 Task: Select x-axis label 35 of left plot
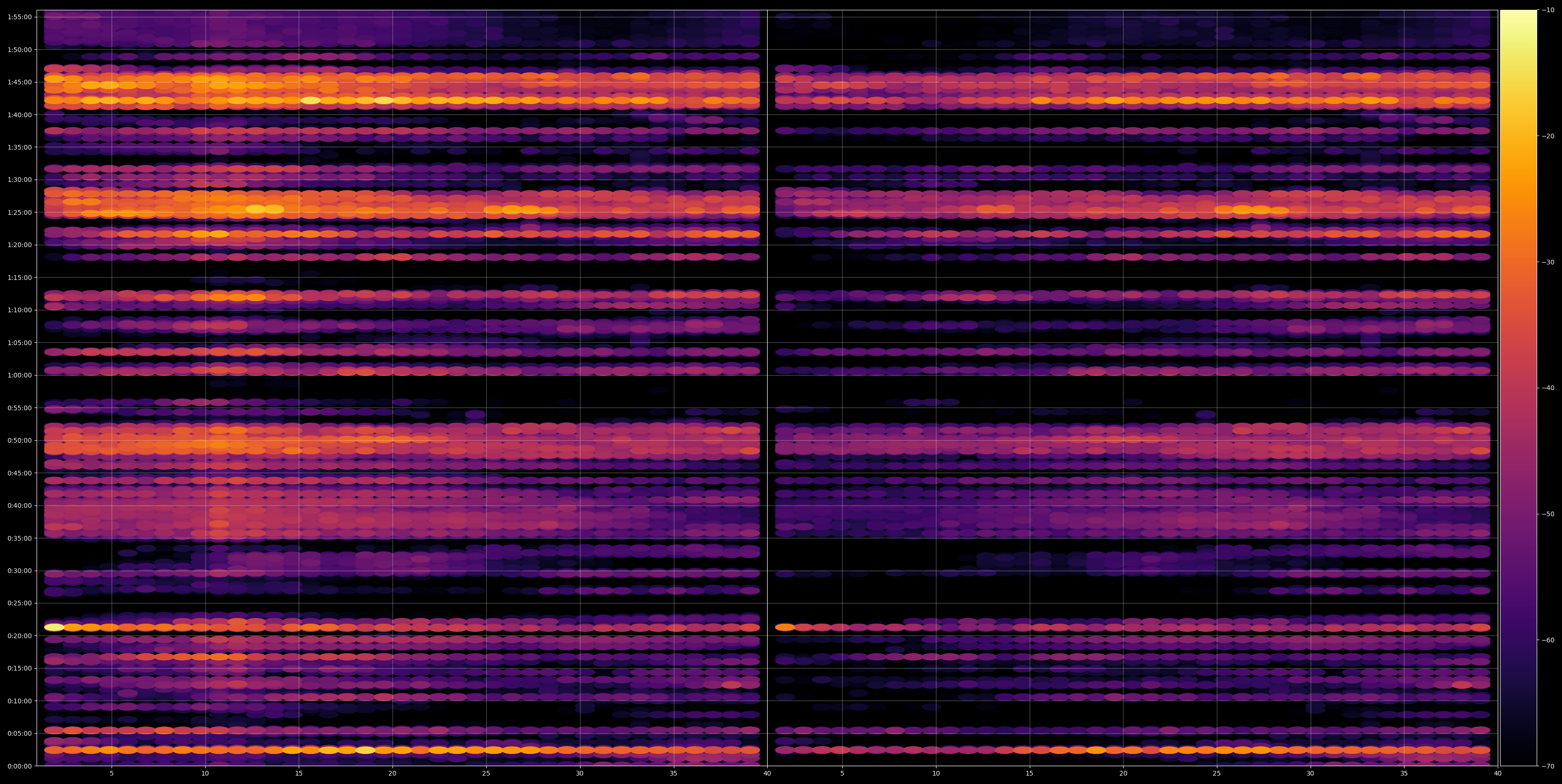pos(674,774)
